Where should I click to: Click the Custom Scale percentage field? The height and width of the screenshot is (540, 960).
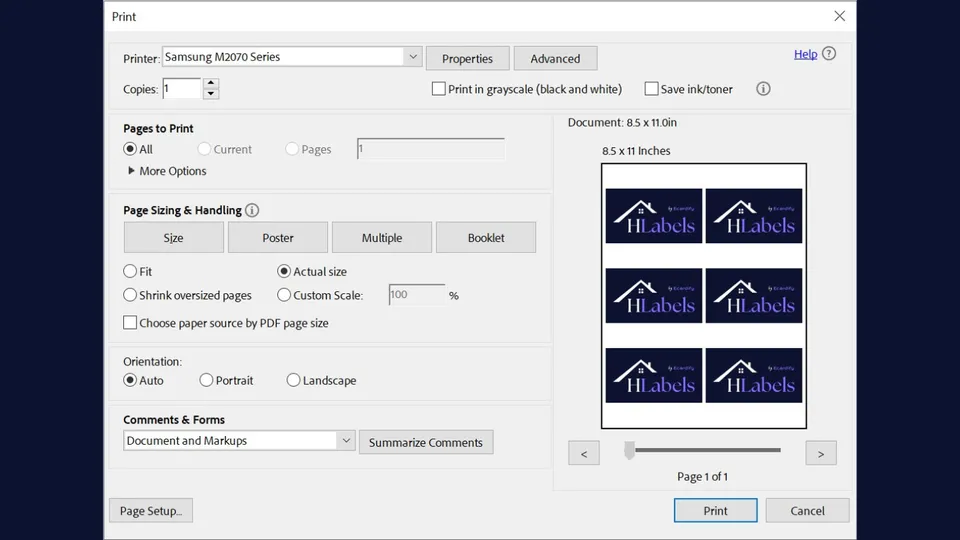pyautogui.click(x=417, y=294)
